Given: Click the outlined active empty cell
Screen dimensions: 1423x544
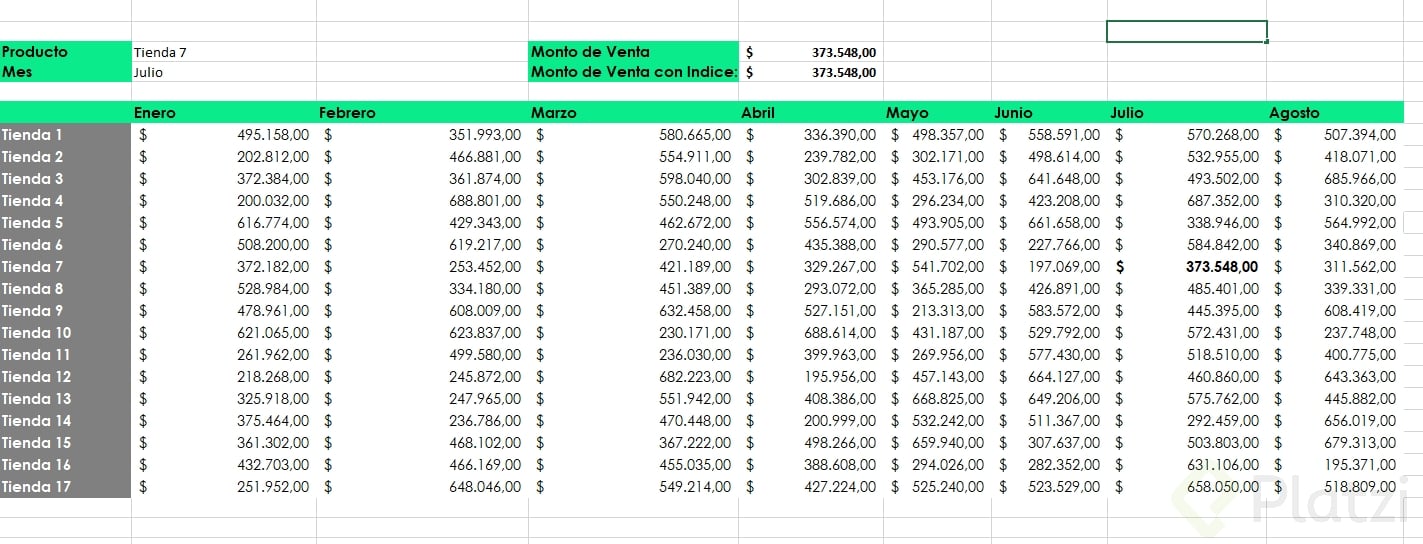Looking at the screenshot, I should [1187, 32].
